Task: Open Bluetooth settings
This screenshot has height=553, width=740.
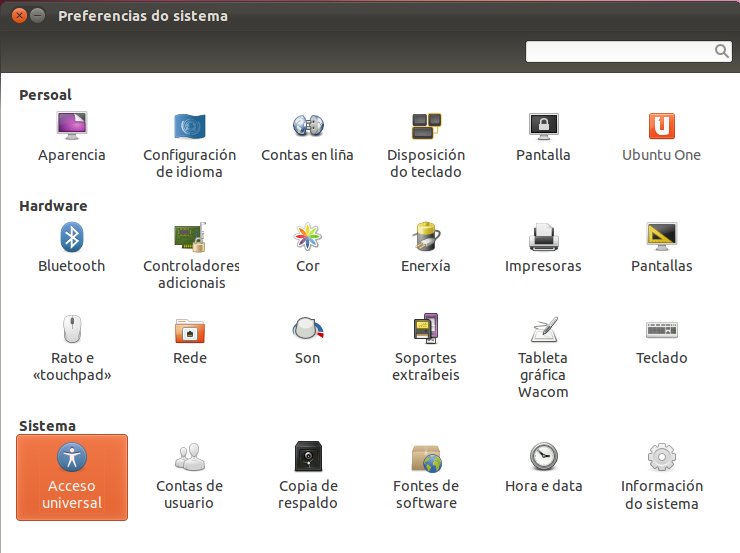Action: pos(72,248)
